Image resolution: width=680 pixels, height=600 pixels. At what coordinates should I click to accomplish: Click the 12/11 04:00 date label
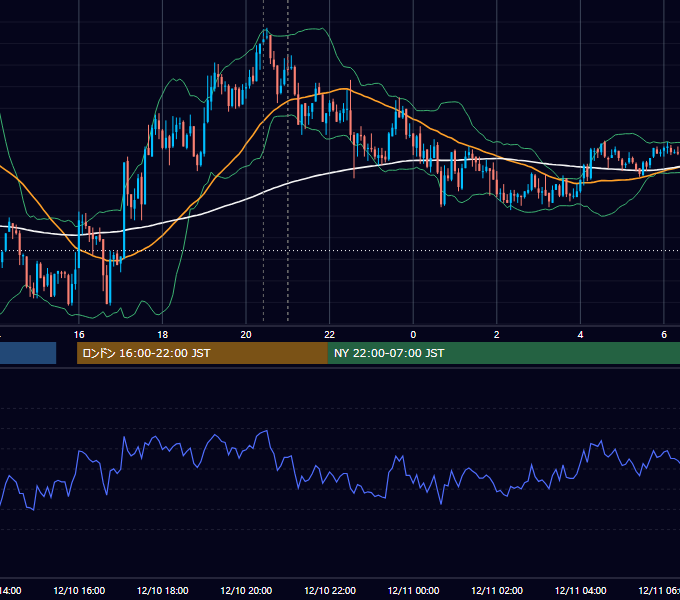pos(581,590)
